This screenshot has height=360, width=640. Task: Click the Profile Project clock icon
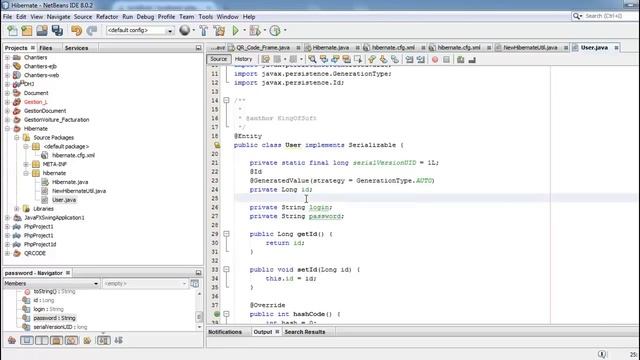[275, 31]
